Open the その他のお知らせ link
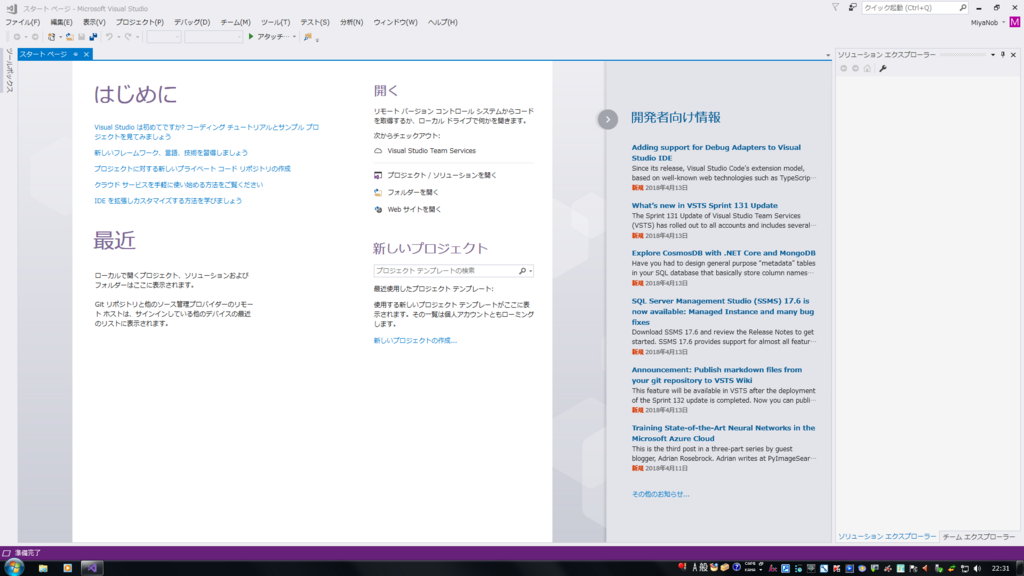 660,494
